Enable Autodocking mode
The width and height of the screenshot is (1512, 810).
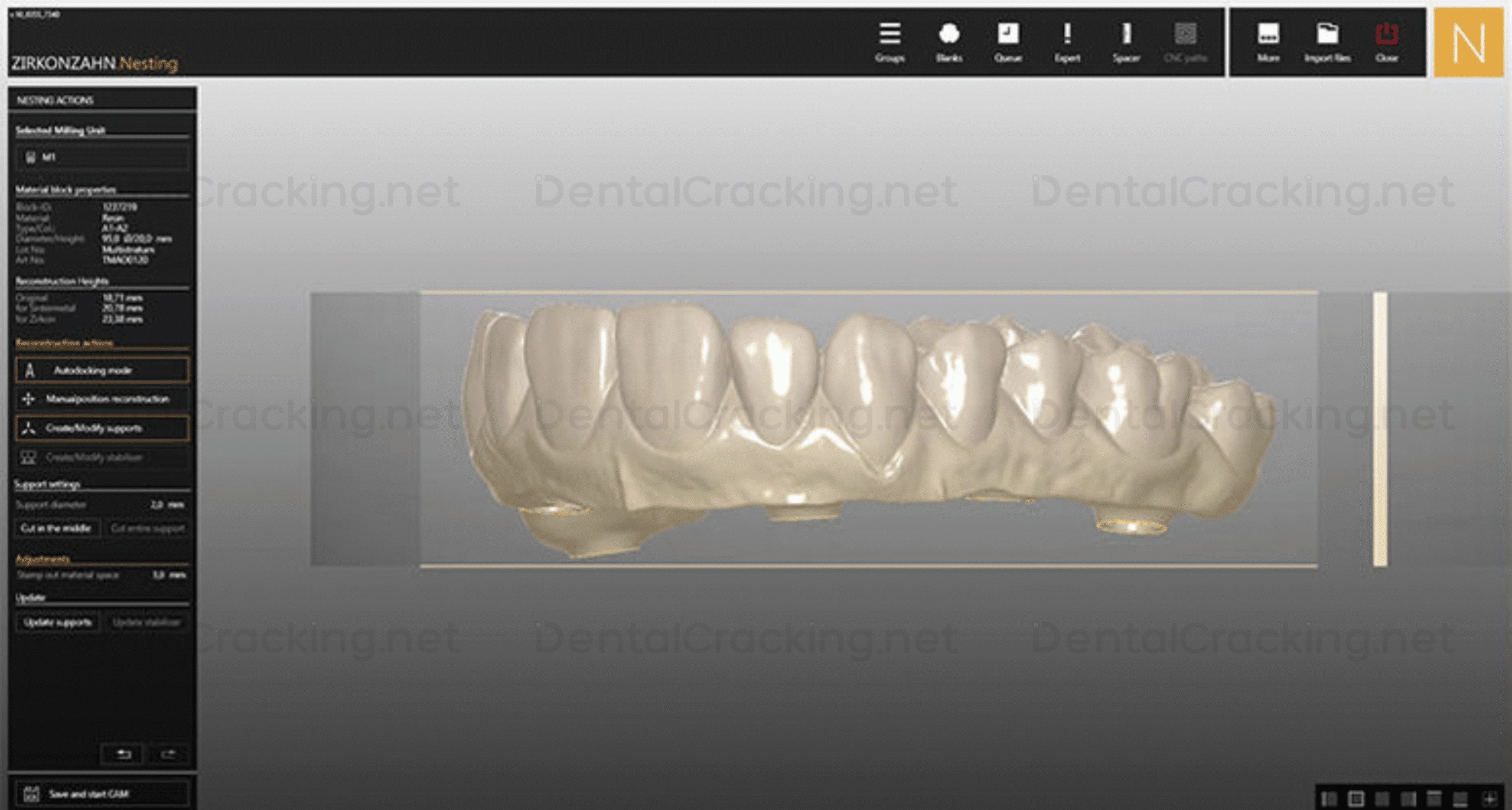102,370
